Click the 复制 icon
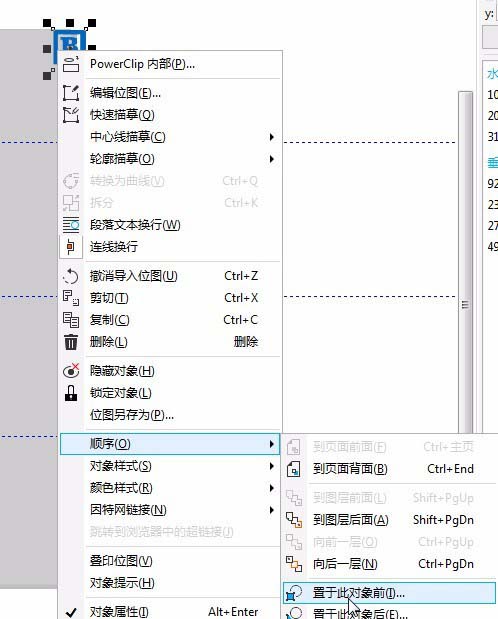 click(71, 320)
